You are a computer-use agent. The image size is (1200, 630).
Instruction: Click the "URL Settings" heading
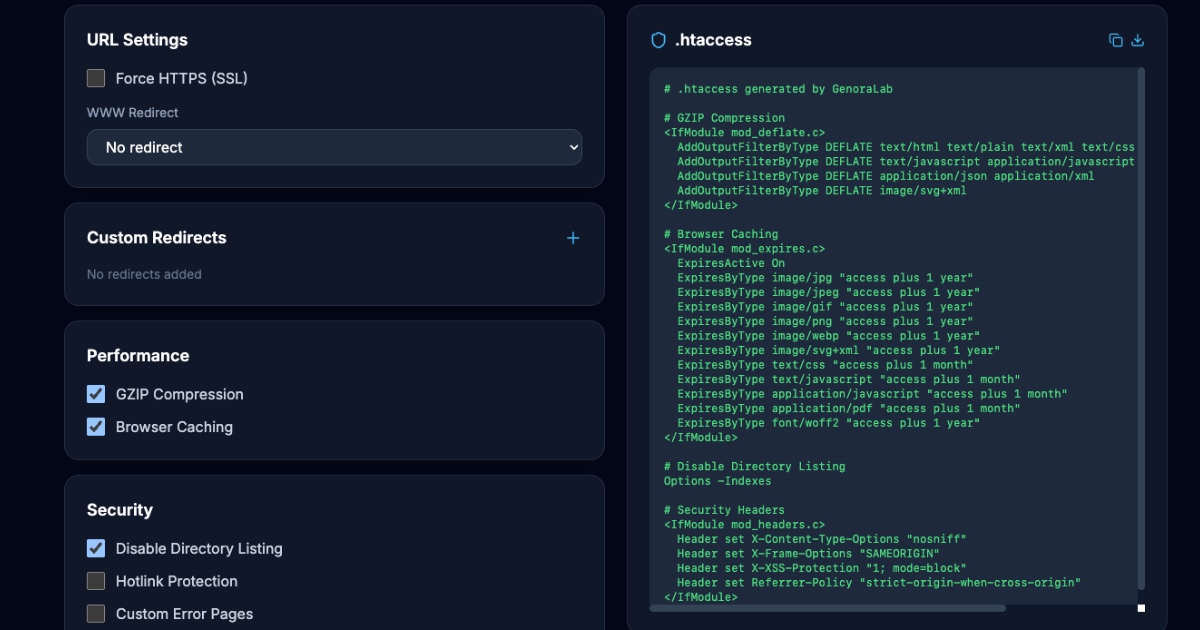(137, 40)
